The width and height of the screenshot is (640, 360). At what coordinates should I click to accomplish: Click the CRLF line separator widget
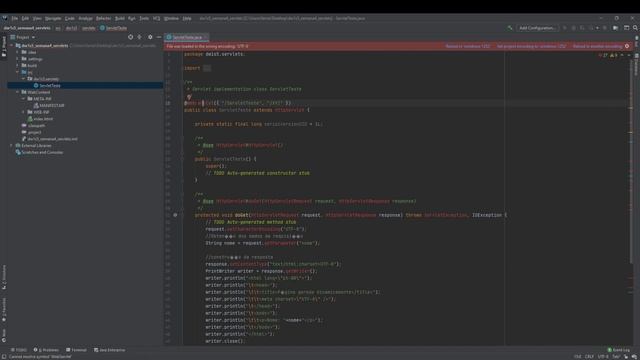point(589,357)
